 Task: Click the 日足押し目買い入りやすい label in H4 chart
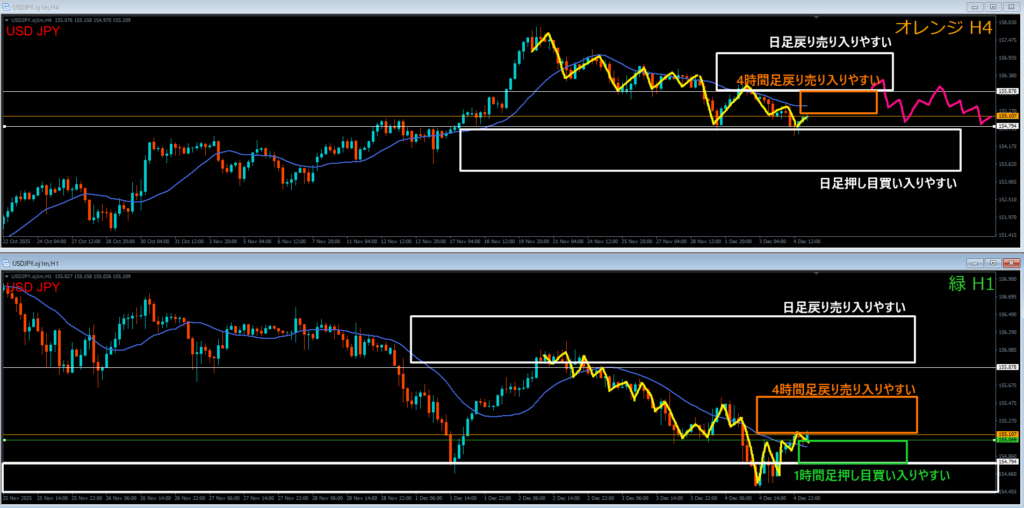click(x=888, y=183)
